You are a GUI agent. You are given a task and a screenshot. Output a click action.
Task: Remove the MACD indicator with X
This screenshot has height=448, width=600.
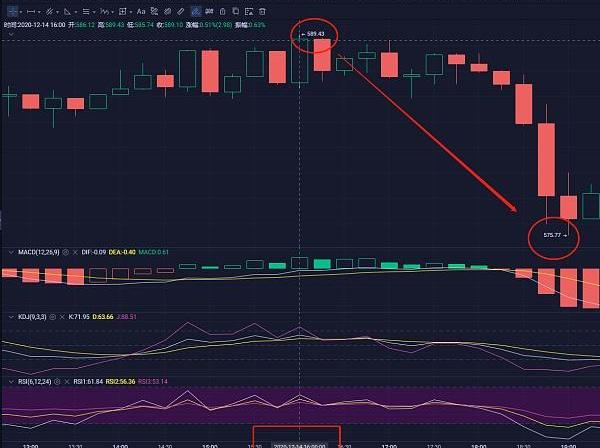[75, 252]
